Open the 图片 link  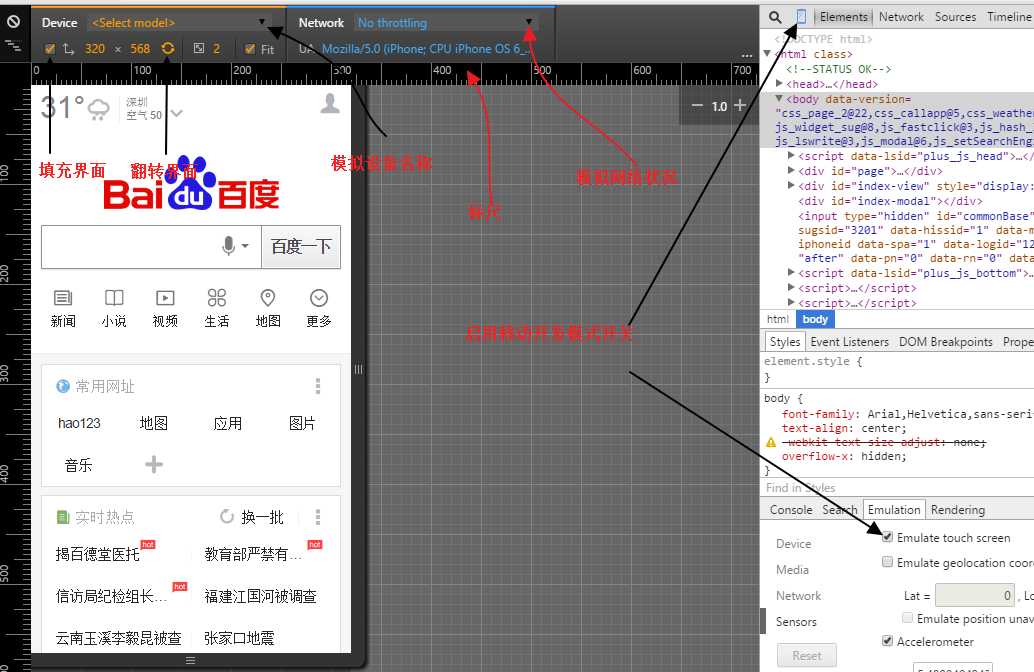[x=302, y=423]
